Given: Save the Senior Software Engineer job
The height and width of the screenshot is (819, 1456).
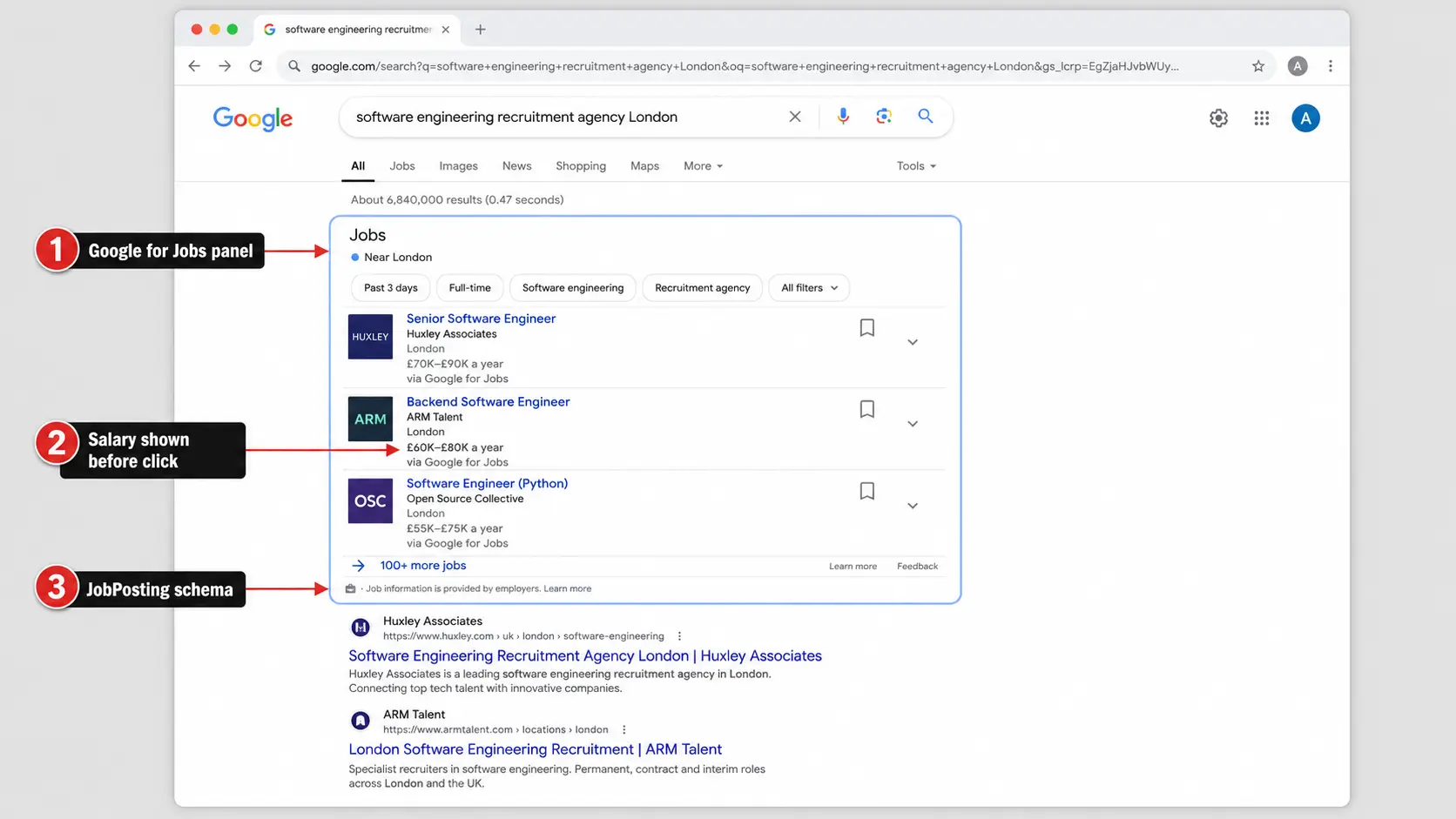Looking at the screenshot, I should [x=867, y=328].
